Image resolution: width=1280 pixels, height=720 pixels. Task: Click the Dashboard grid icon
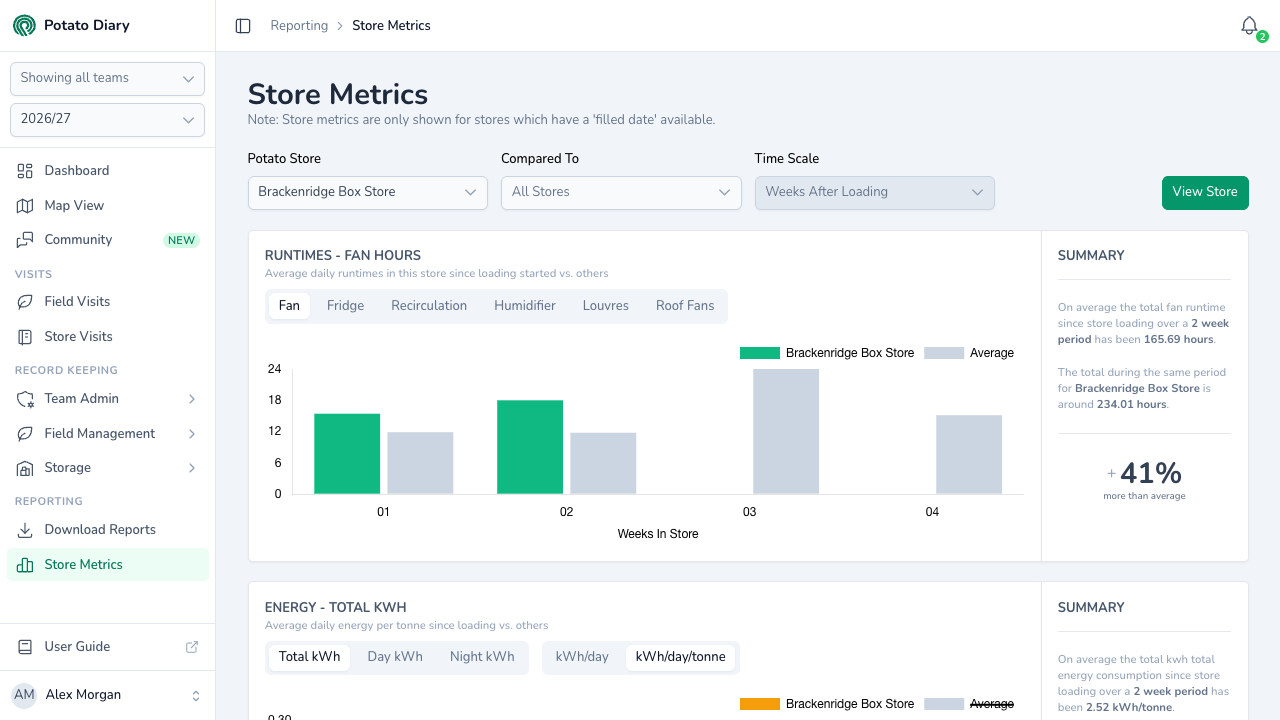pyautogui.click(x=25, y=171)
